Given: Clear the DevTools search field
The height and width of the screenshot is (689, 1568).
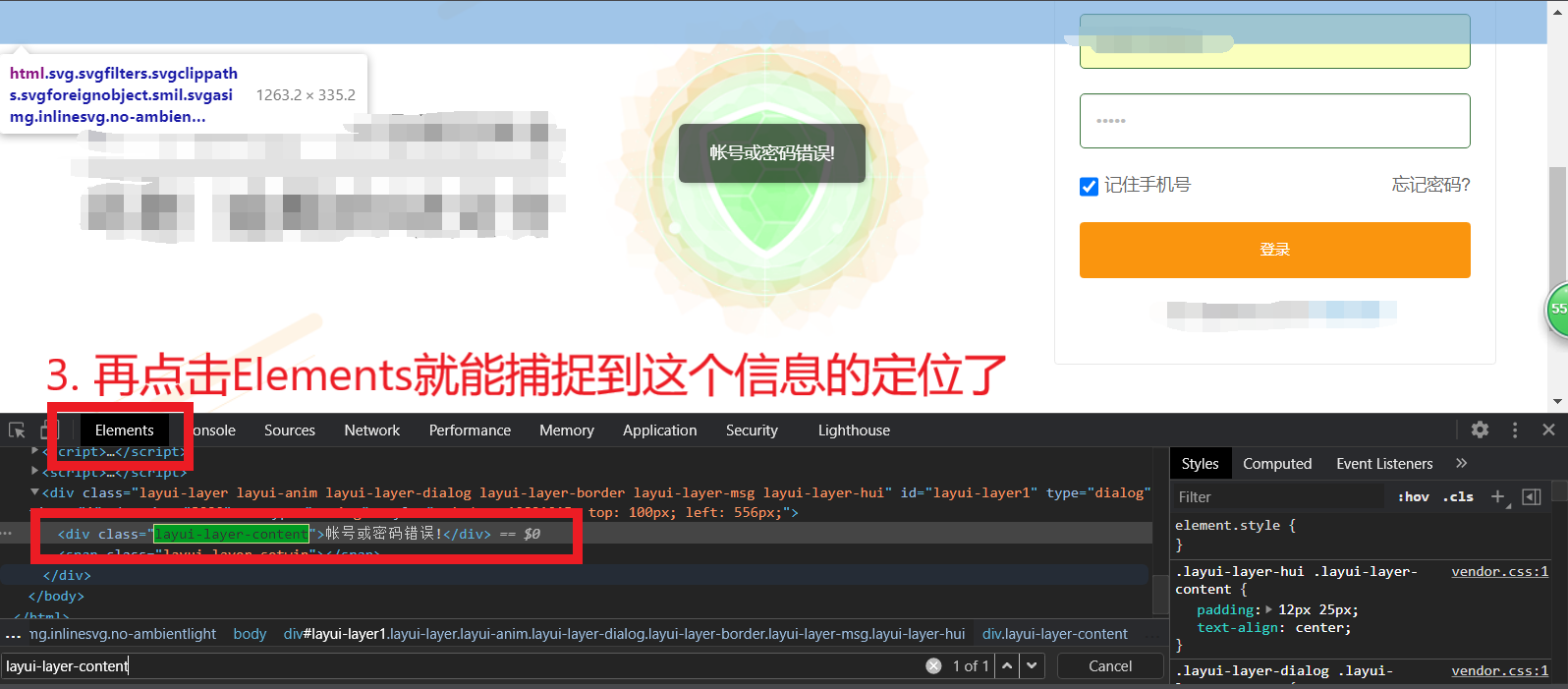Looking at the screenshot, I should pos(933,666).
